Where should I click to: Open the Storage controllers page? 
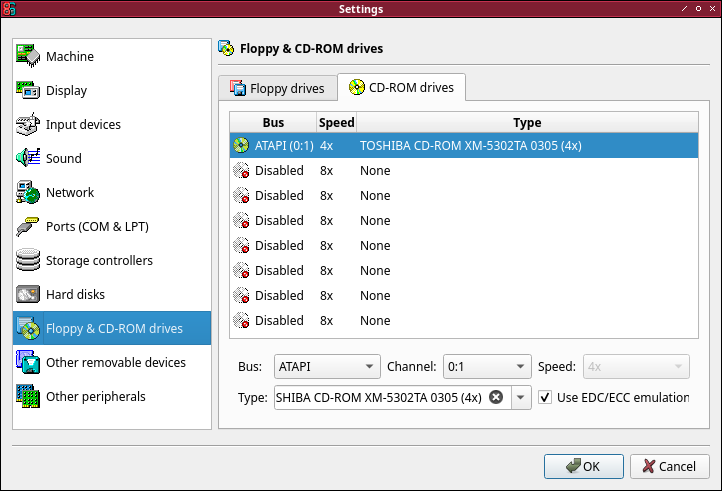click(112, 260)
